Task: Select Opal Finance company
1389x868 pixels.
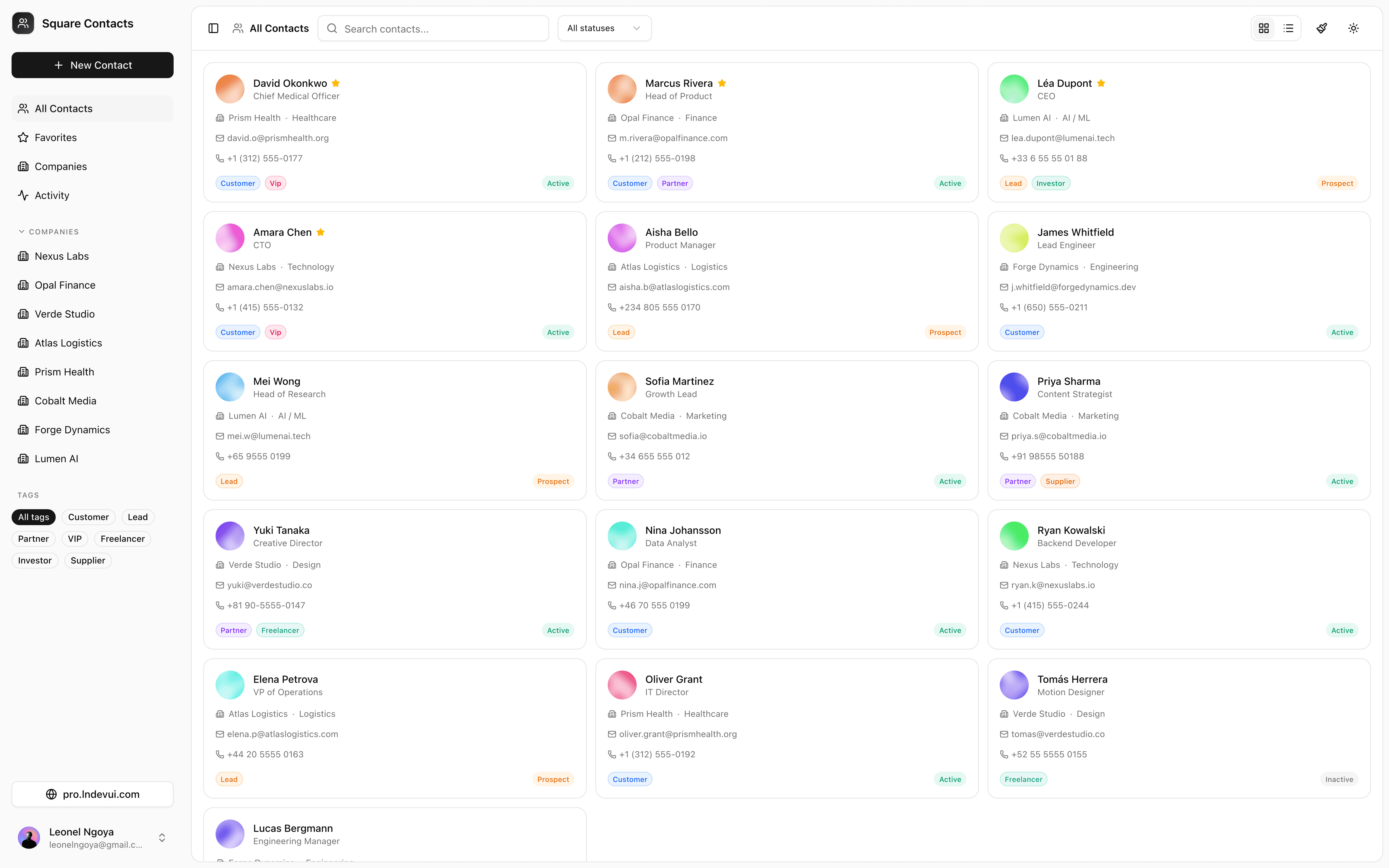Action: 93,285
